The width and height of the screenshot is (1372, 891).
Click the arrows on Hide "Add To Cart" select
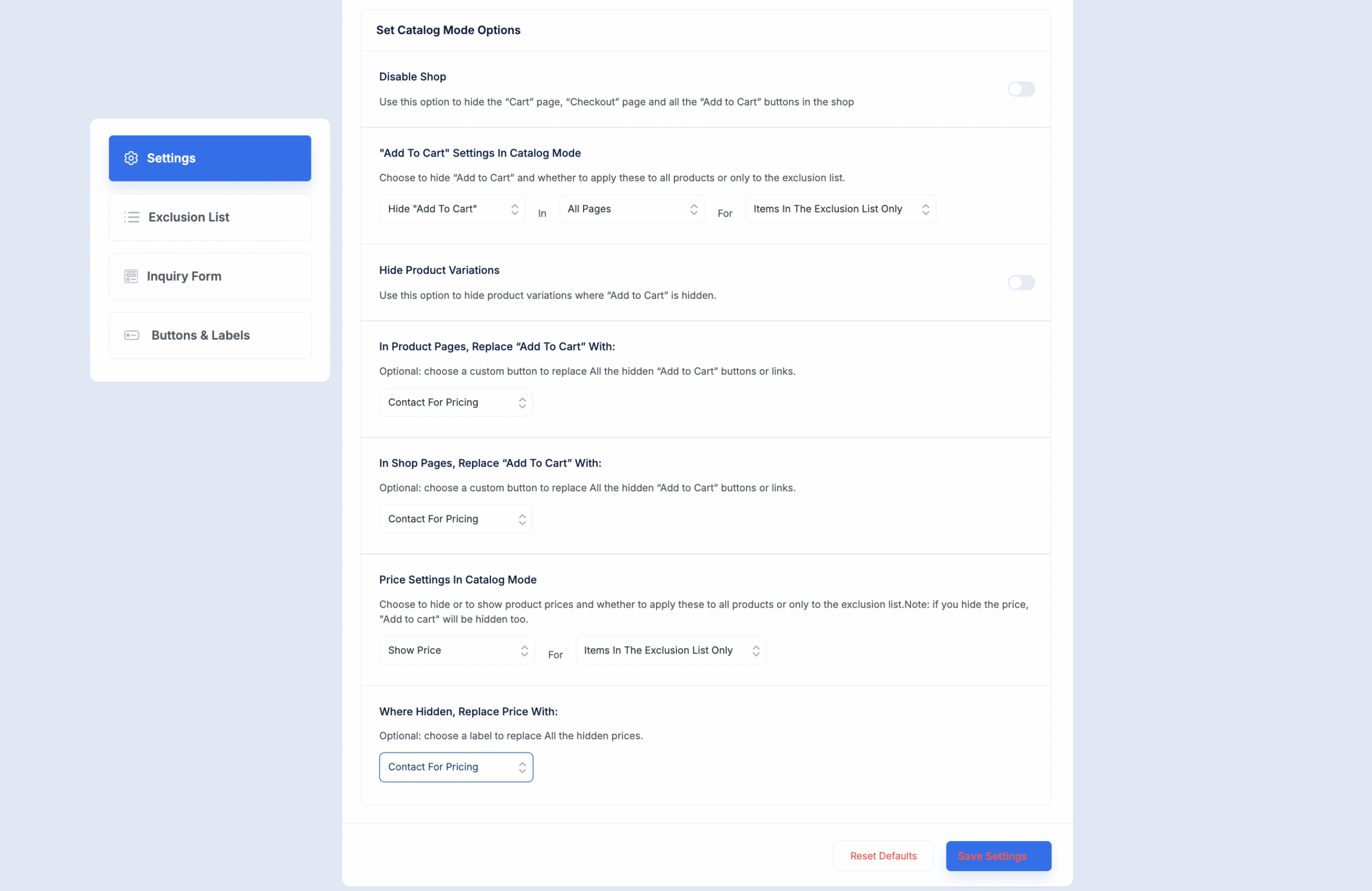click(x=514, y=209)
